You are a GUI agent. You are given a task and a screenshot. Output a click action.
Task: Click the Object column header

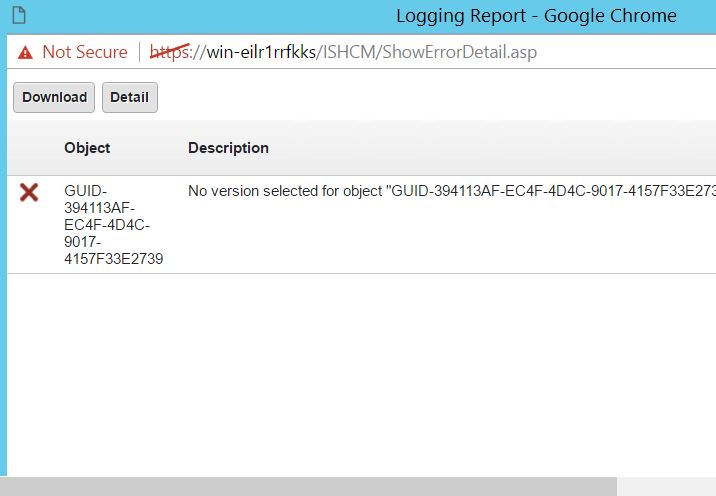[87, 148]
